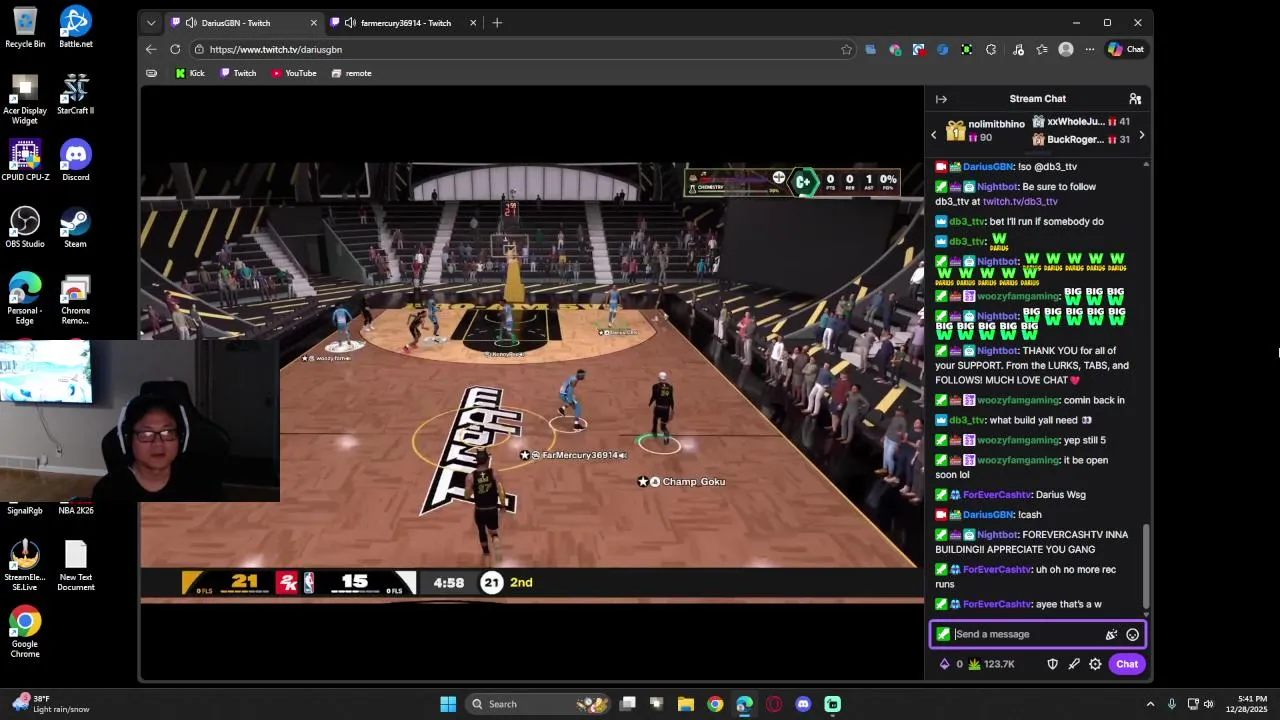Mute audio on farmercury36914 tab speaker icon

(350, 23)
